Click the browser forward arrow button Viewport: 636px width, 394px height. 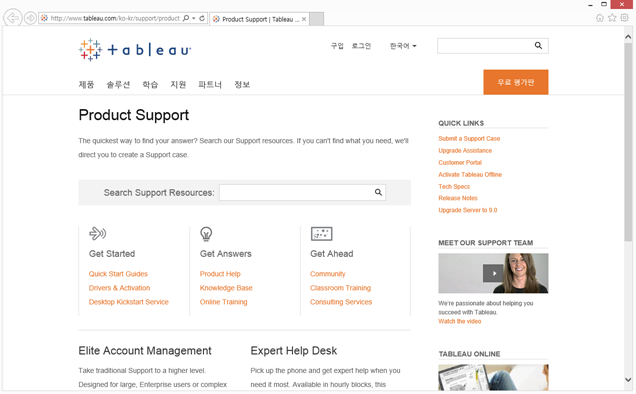(x=30, y=18)
